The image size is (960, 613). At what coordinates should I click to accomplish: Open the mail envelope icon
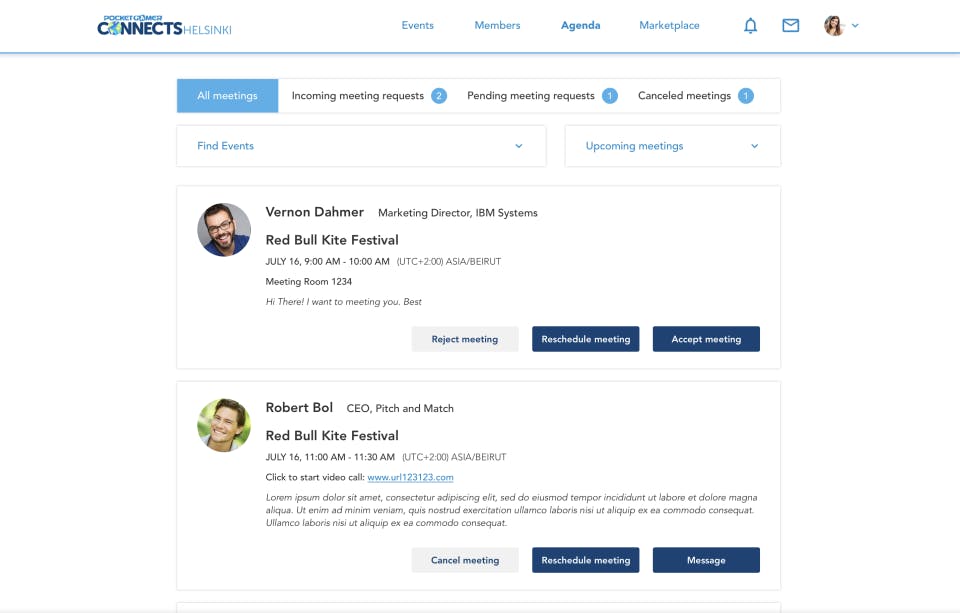790,26
